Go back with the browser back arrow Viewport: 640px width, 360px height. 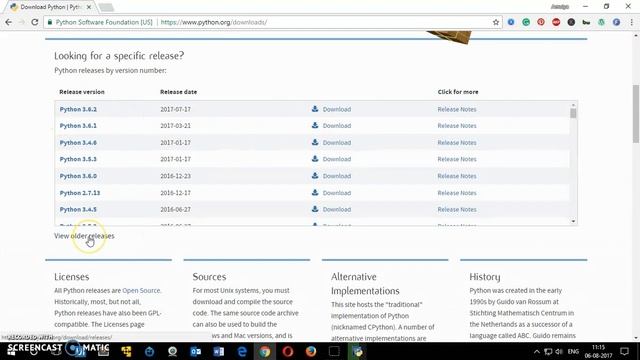pos(9,22)
